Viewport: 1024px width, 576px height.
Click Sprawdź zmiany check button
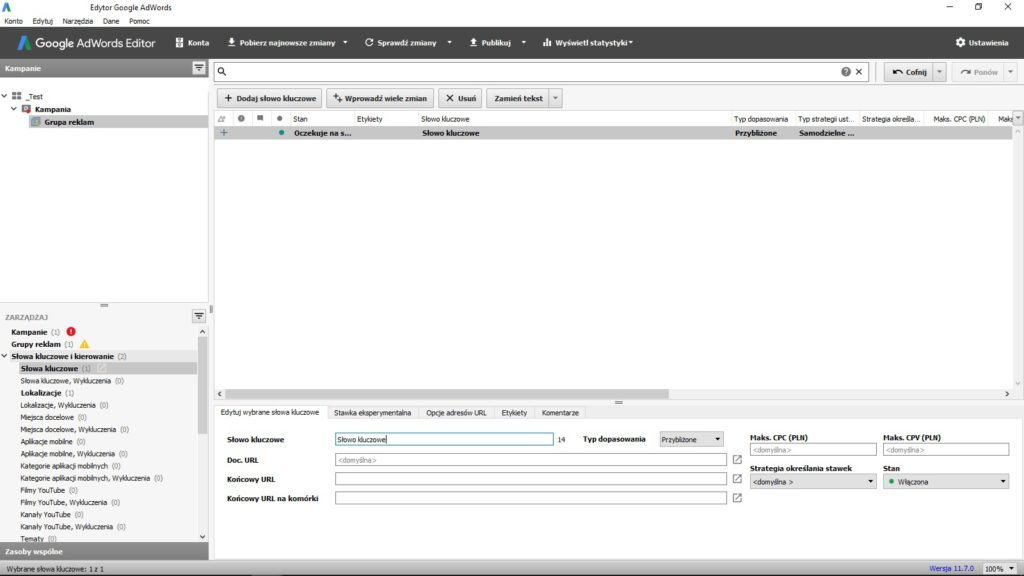(x=400, y=42)
